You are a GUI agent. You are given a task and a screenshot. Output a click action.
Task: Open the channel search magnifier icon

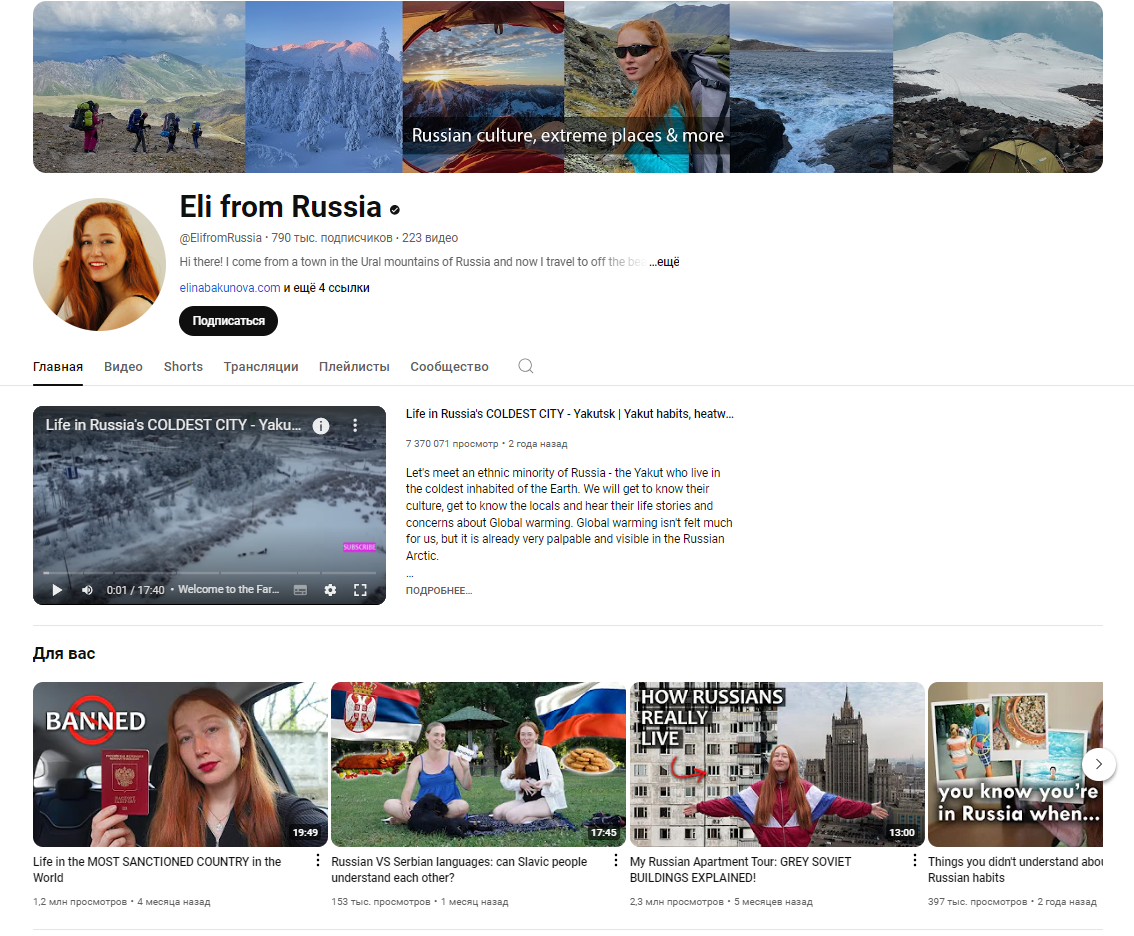pyautogui.click(x=526, y=366)
